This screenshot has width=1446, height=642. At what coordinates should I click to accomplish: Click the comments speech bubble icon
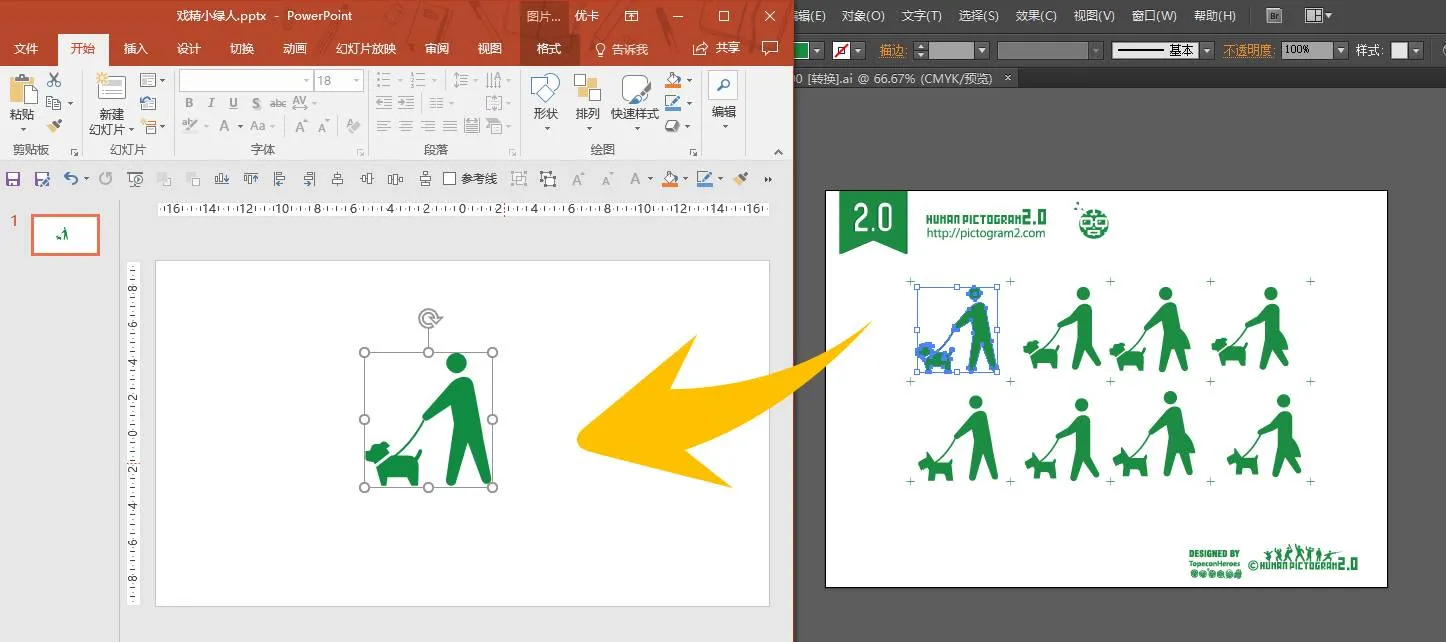tap(769, 49)
